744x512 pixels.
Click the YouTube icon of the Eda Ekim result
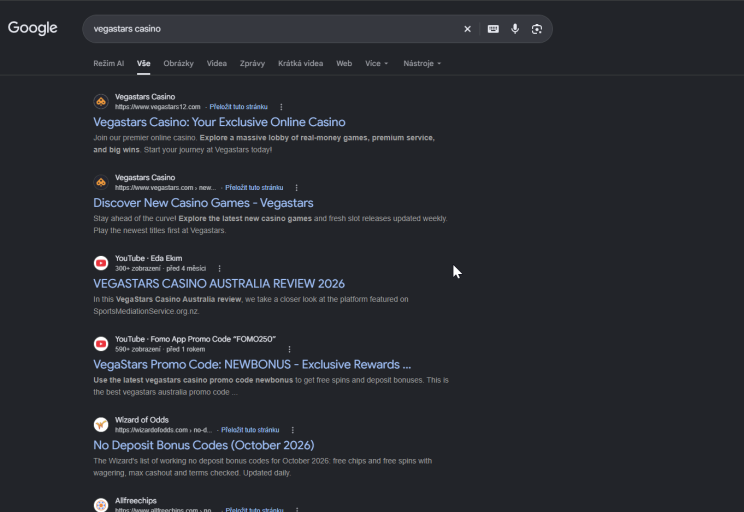(101, 263)
